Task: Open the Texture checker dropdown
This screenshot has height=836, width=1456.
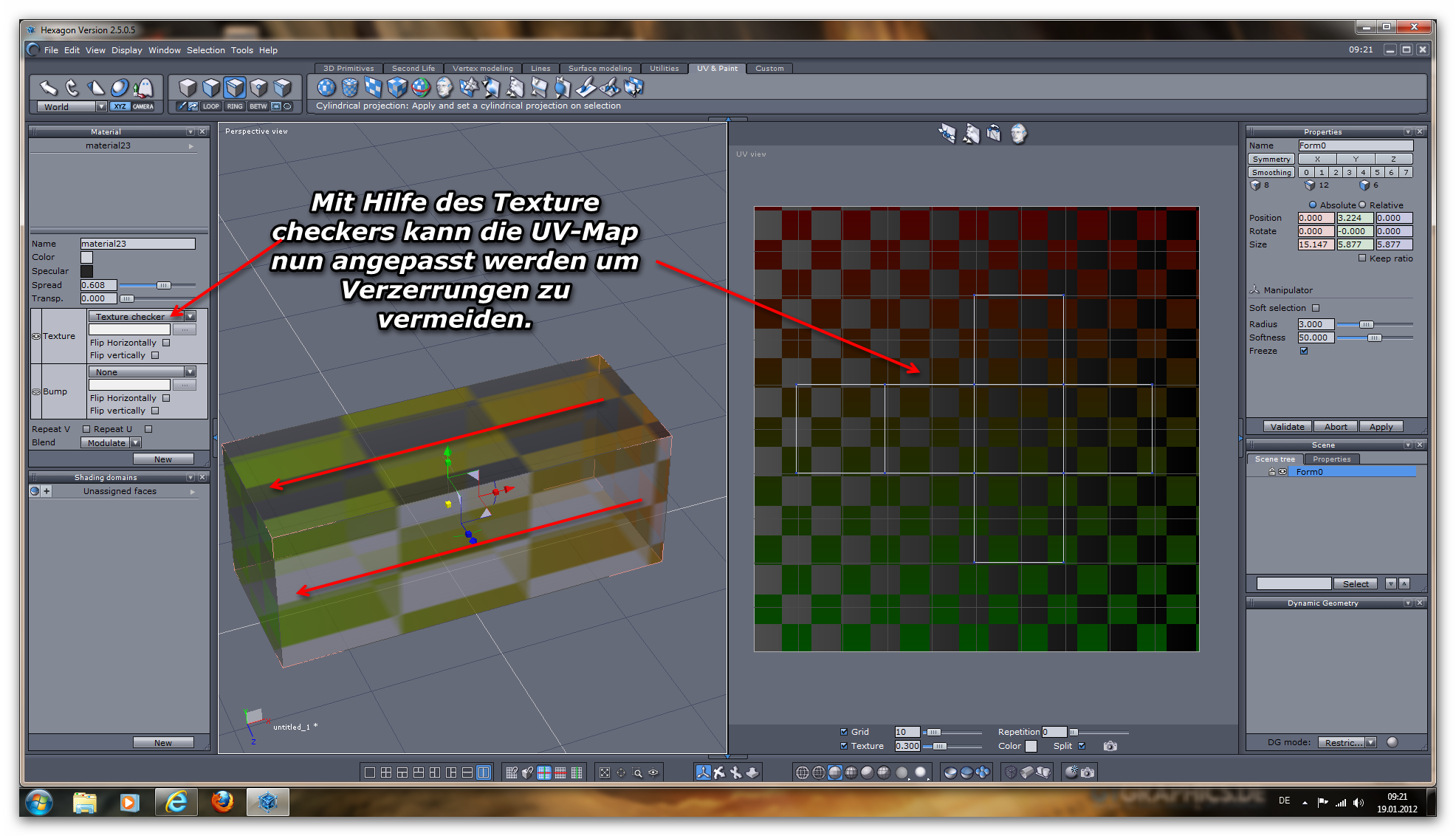Action: coord(190,316)
